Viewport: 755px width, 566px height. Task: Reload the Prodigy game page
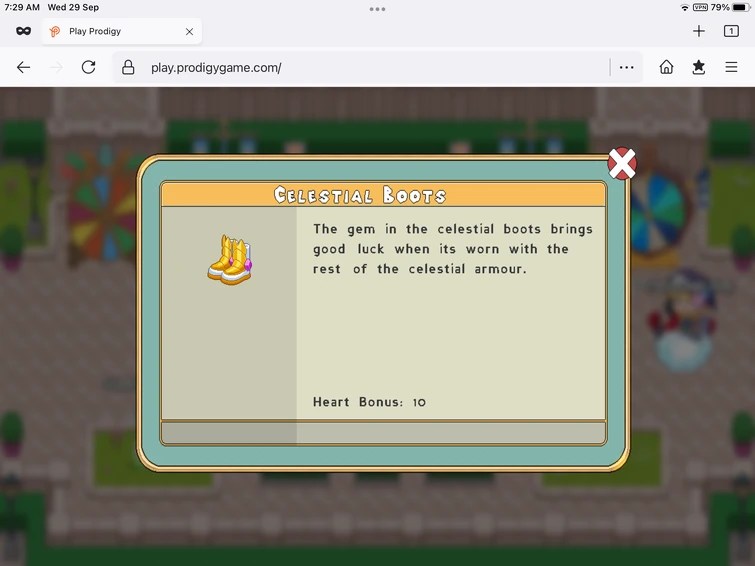(x=89, y=67)
